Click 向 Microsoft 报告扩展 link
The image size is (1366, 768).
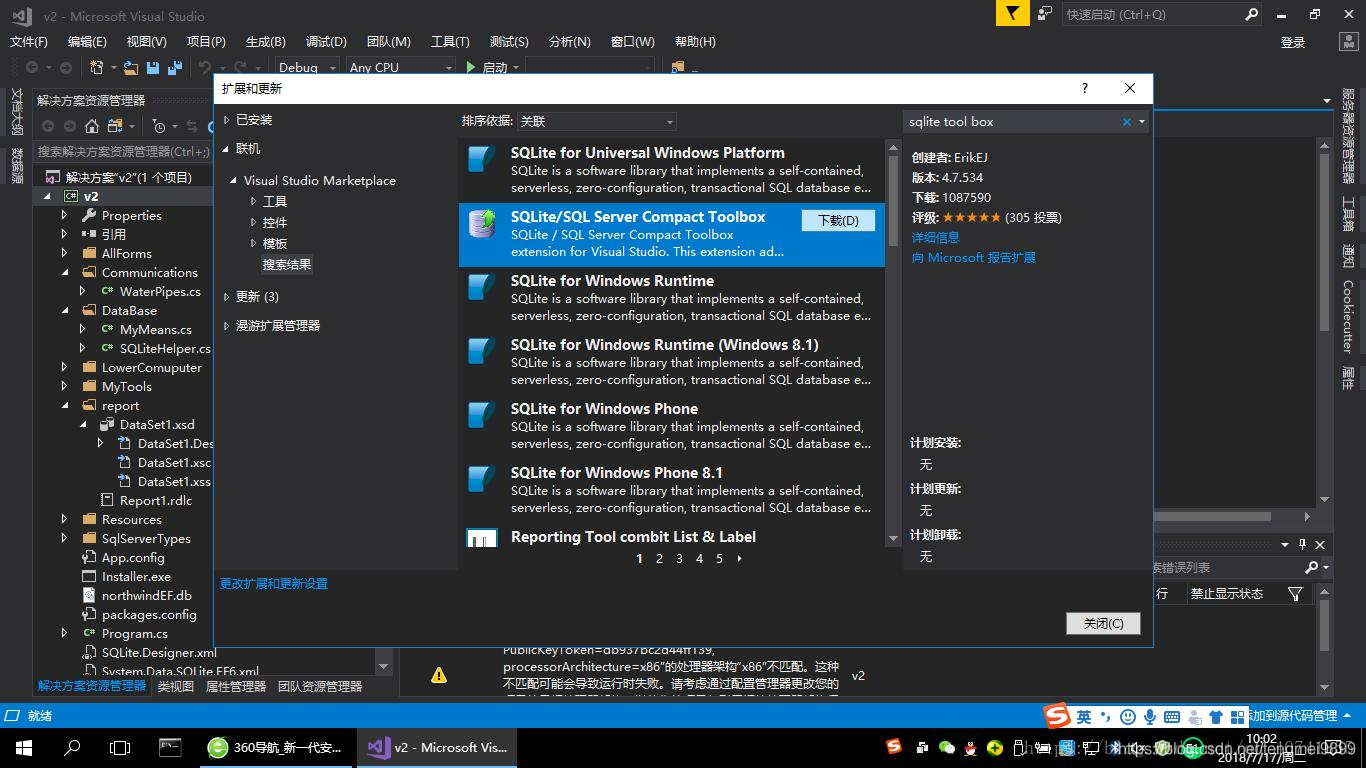pos(973,258)
